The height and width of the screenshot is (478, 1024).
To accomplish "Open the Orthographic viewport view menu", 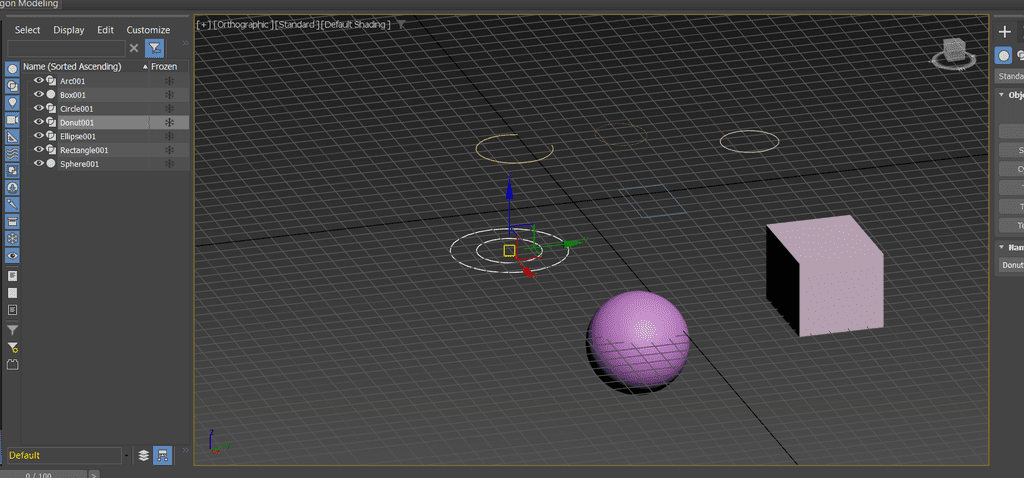I will 242,25.
